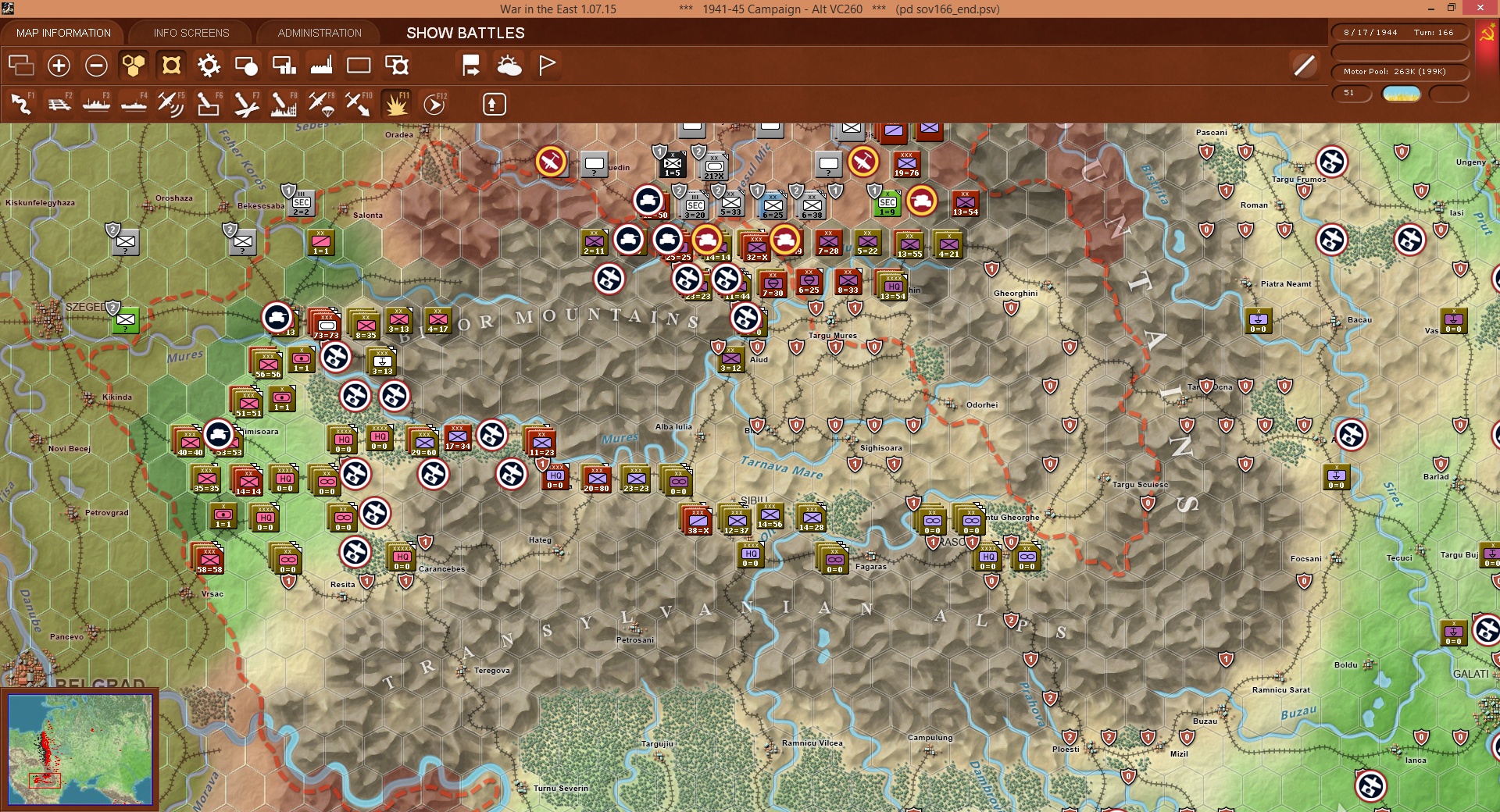Click the minimap overview thumbnail

tap(80, 750)
